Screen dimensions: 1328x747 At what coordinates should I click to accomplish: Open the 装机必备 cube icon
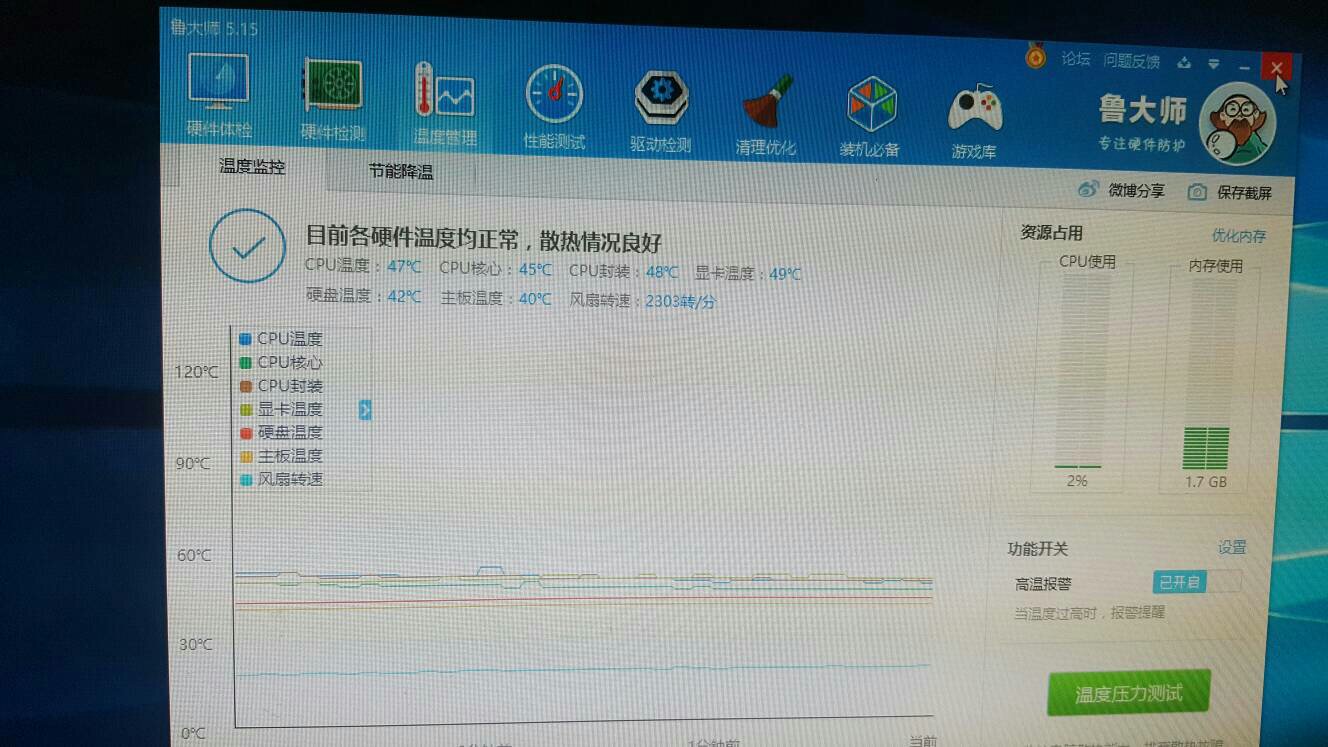[x=871, y=106]
